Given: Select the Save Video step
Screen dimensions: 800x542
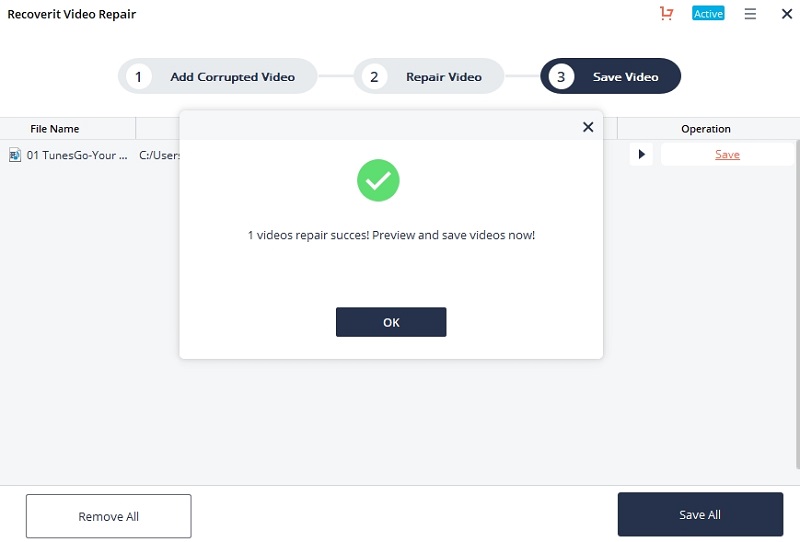Looking at the screenshot, I should [610, 77].
